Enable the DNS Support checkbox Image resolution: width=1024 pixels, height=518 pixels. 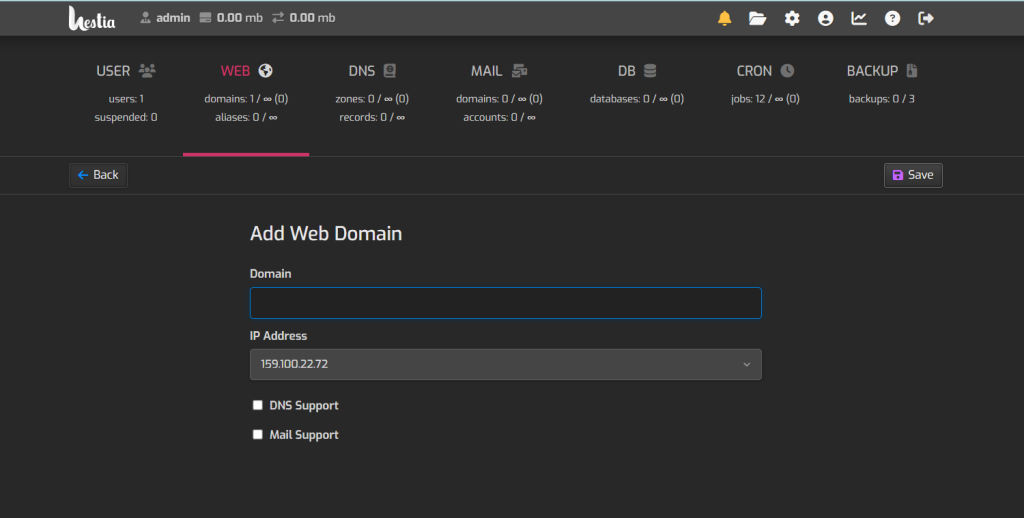click(x=257, y=405)
